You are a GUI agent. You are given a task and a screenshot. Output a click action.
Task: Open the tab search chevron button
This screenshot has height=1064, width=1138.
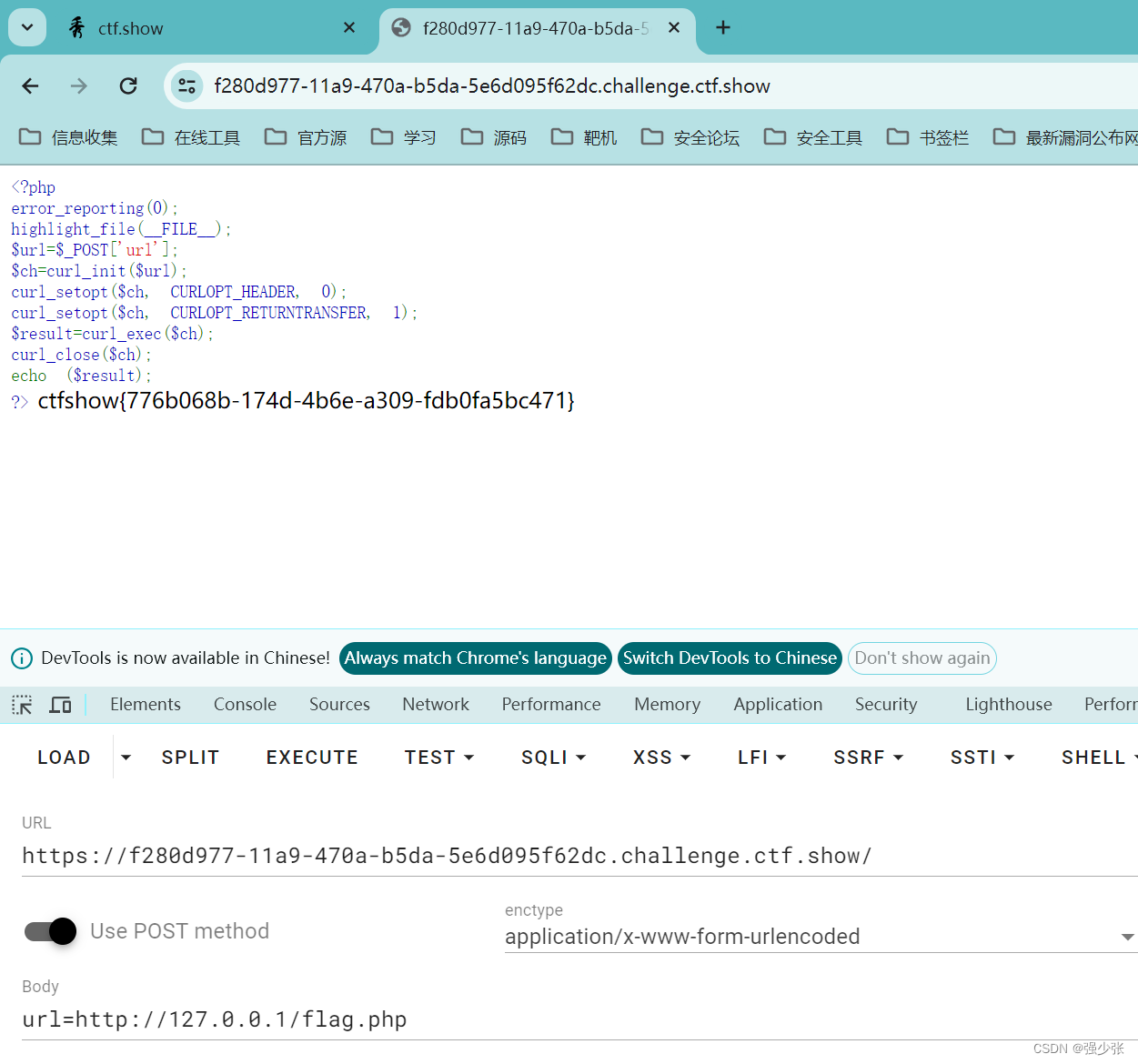point(27,27)
